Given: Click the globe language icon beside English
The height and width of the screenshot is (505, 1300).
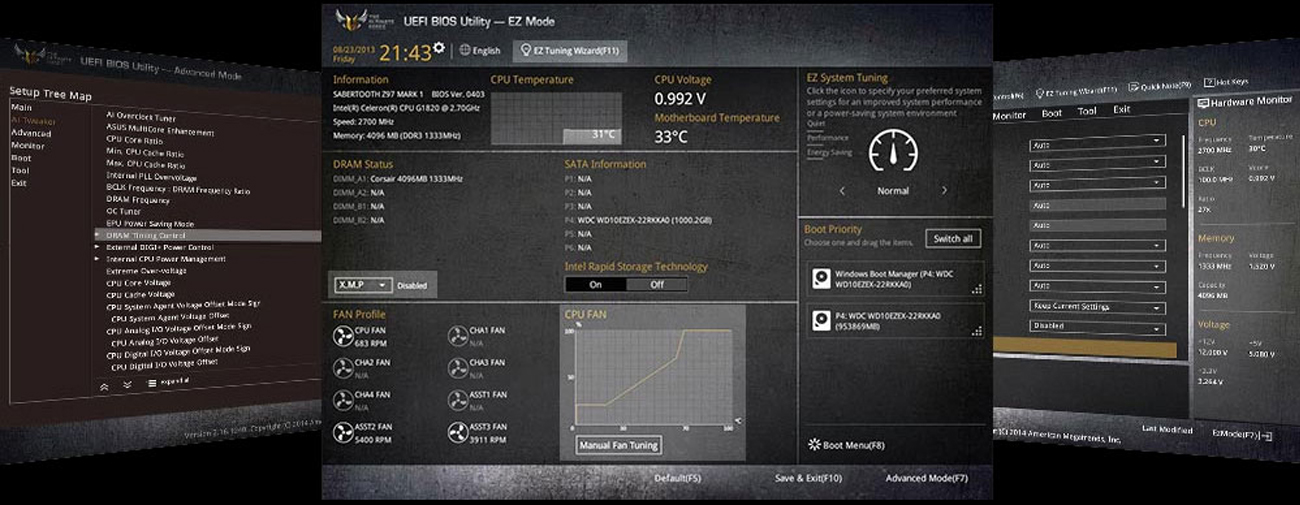Looking at the screenshot, I should pos(464,51).
